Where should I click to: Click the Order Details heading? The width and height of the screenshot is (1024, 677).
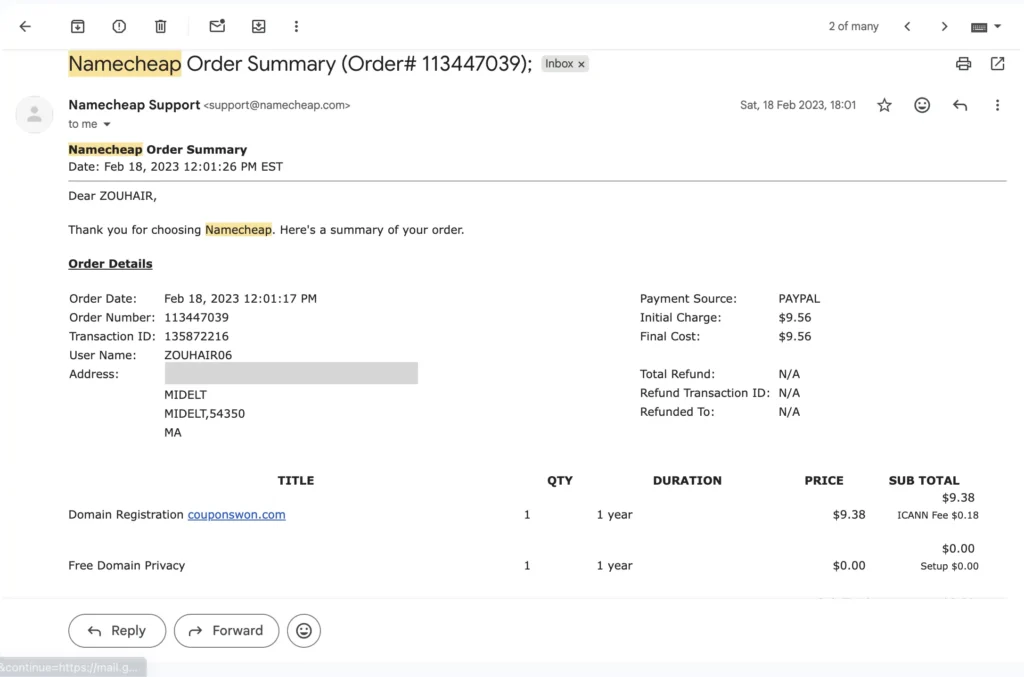coord(110,264)
